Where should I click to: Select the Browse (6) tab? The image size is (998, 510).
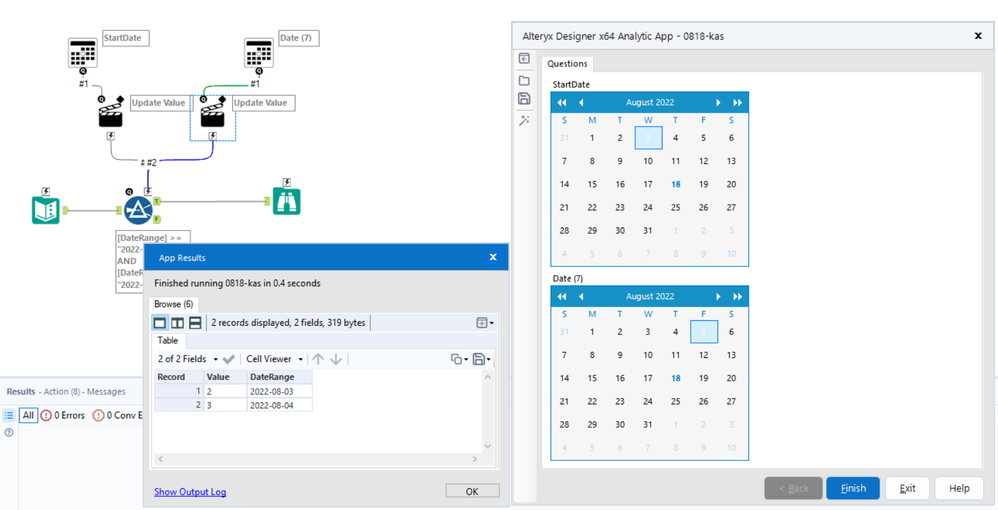click(174, 304)
